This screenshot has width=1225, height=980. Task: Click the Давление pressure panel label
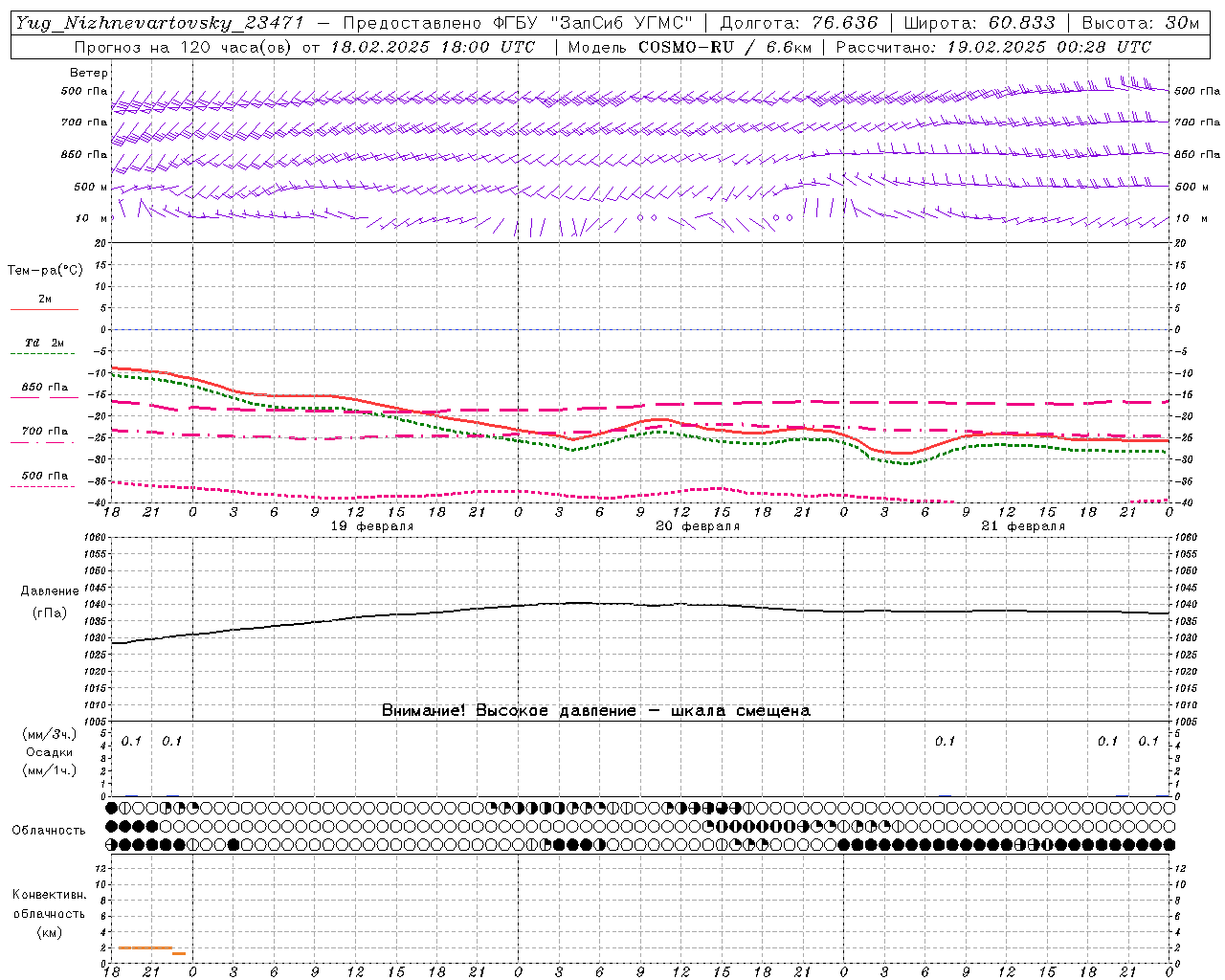click(50, 591)
